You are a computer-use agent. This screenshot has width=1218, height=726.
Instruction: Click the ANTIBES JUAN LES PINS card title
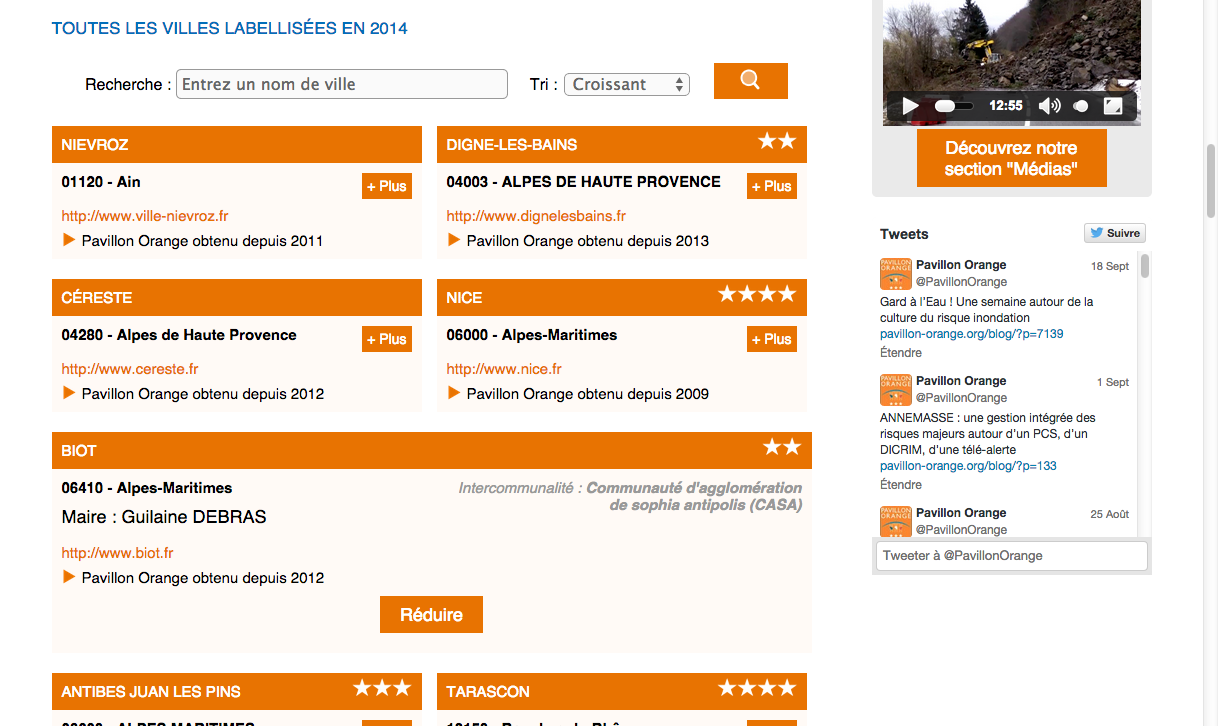[x=151, y=692]
